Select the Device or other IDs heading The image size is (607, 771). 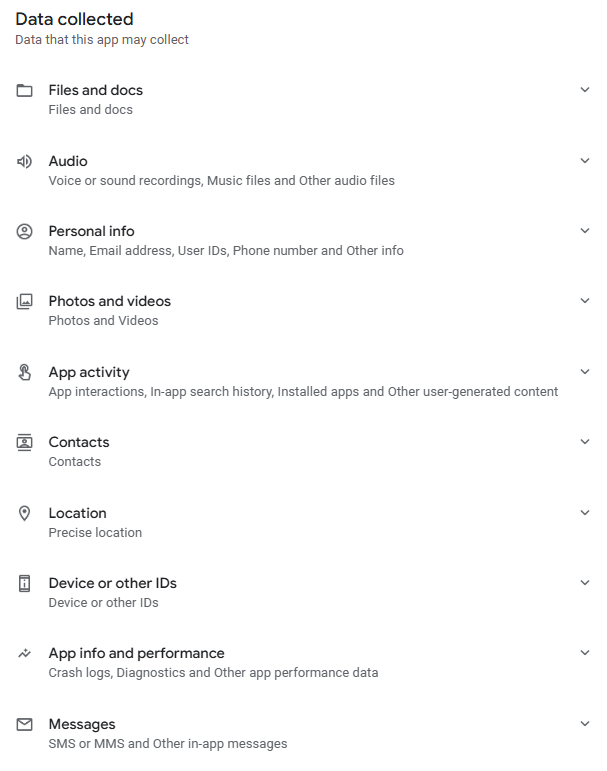112,583
